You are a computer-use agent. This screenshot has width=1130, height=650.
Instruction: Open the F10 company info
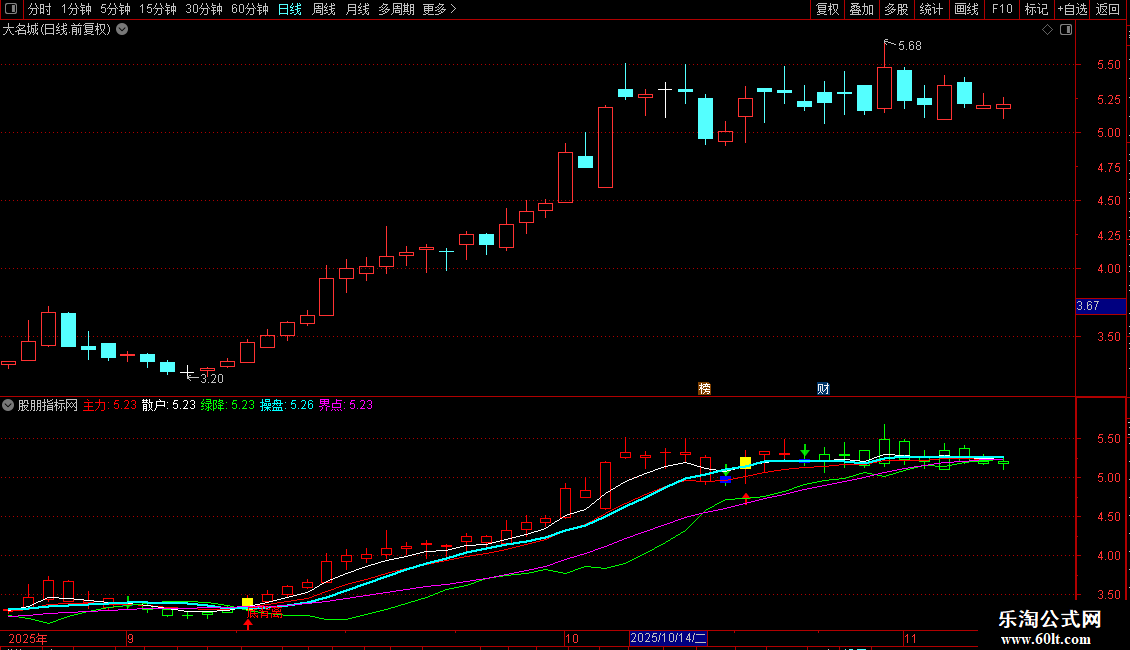(x=1002, y=9)
